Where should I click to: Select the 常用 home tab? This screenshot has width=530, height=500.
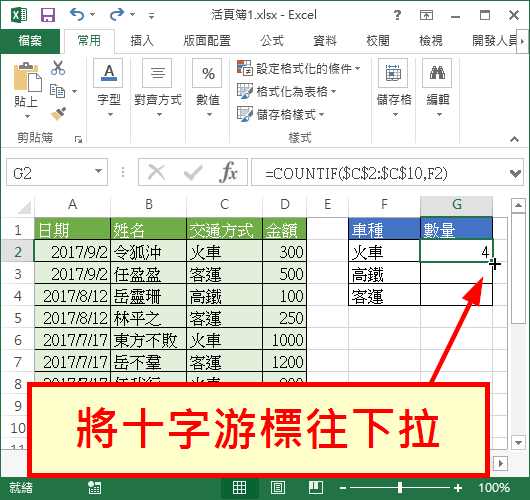[89, 41]
